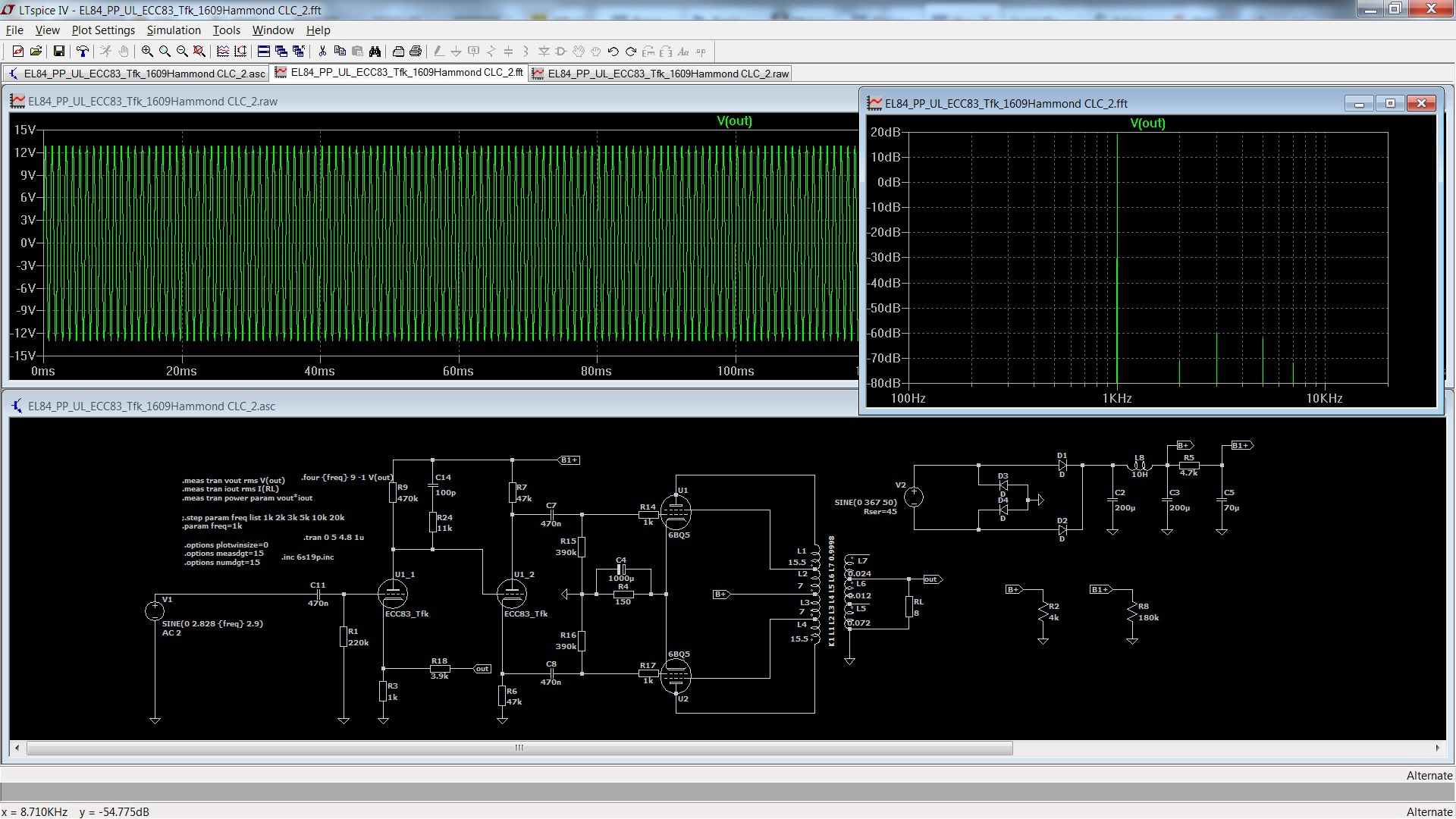
Task: Open the Control Panel hammer icon
Action: pyautogui.click(x=83, y=52)
